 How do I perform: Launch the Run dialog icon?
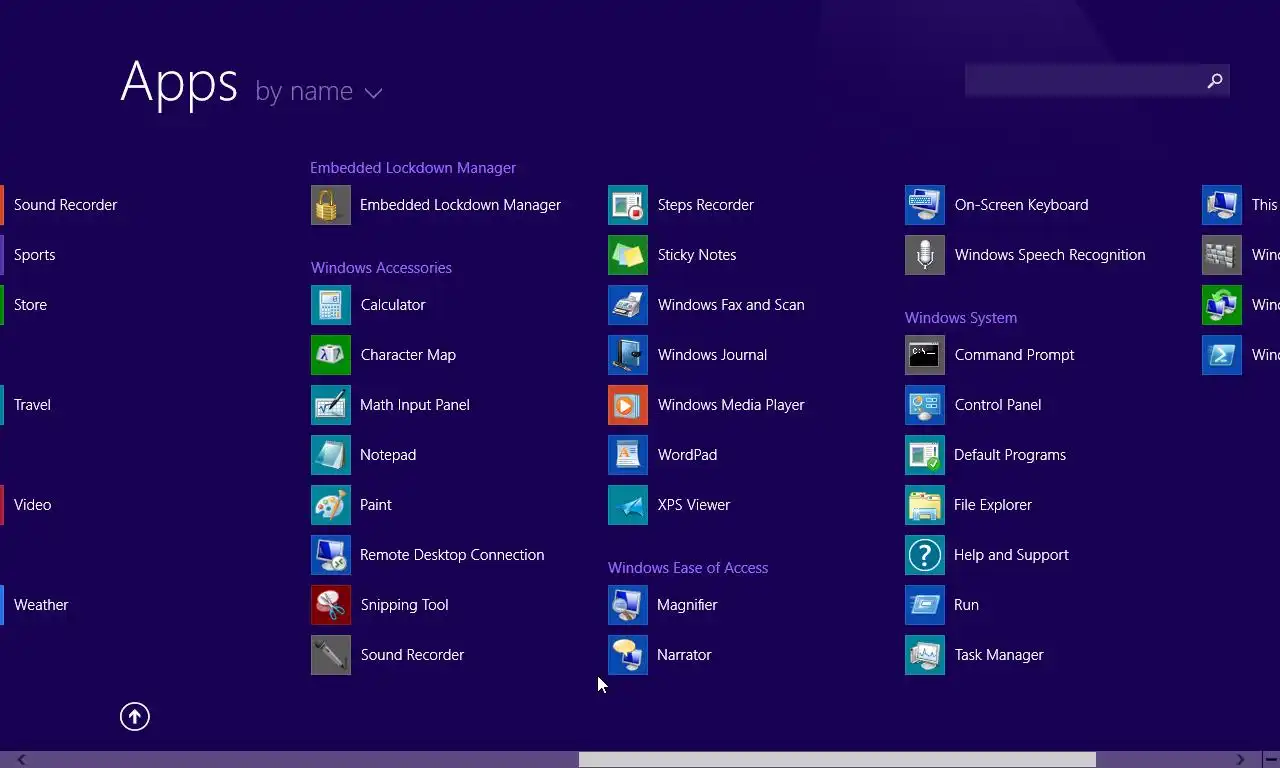(x=925, y=605)
